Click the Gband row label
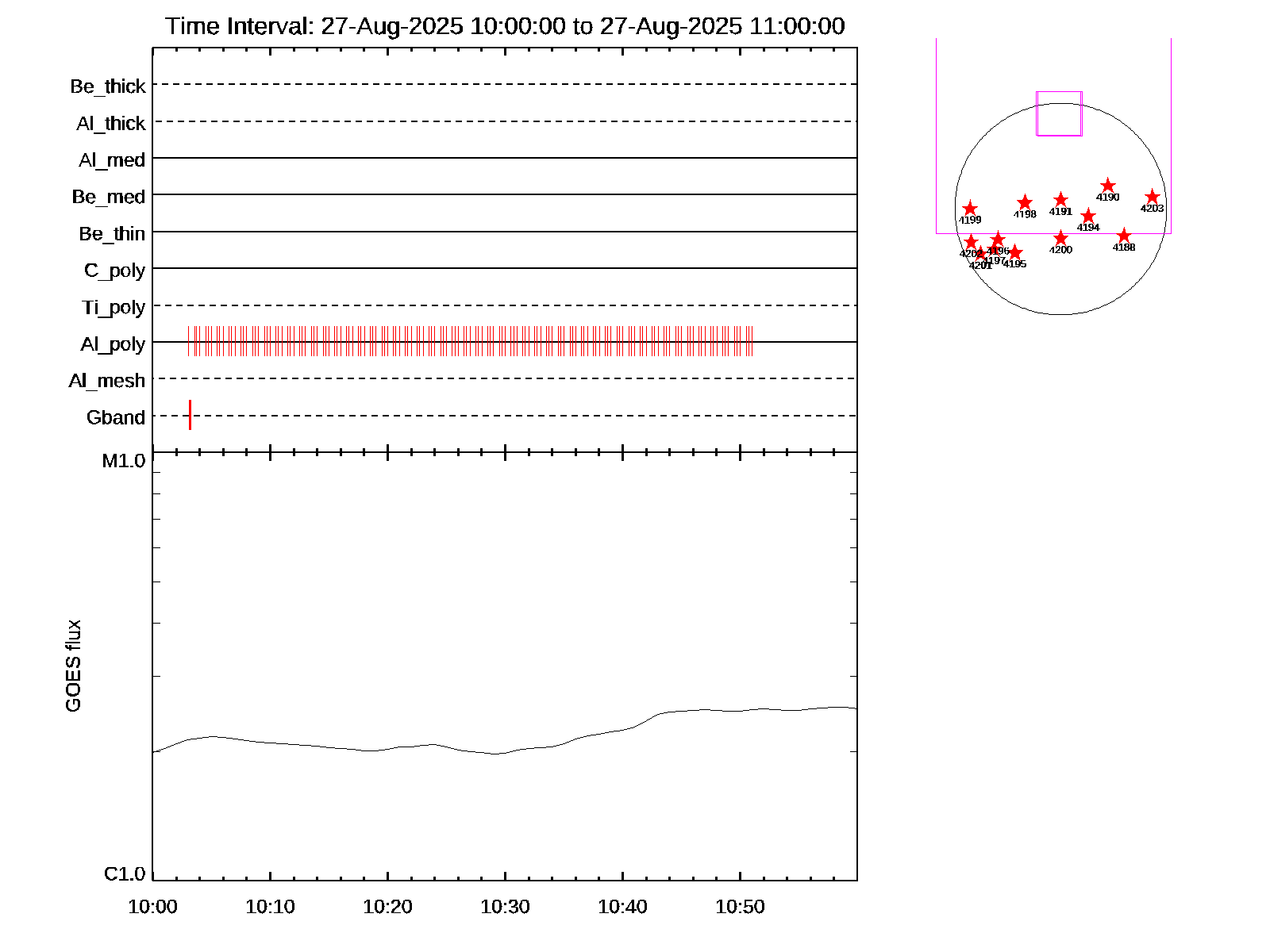 [116, 417]
